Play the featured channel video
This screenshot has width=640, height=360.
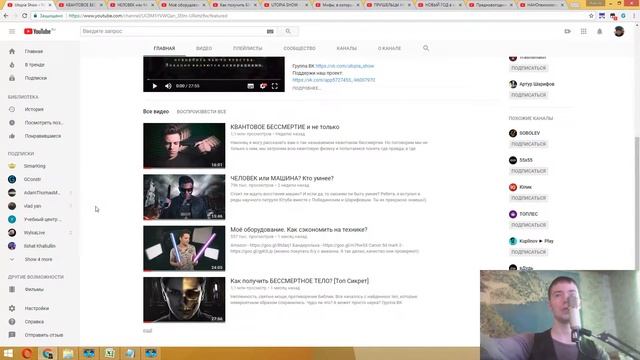(155, 86)
